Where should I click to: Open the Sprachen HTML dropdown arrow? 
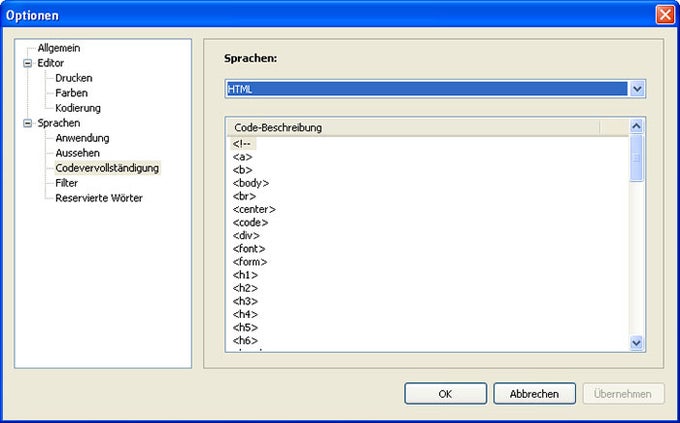(x=637, y=89)
